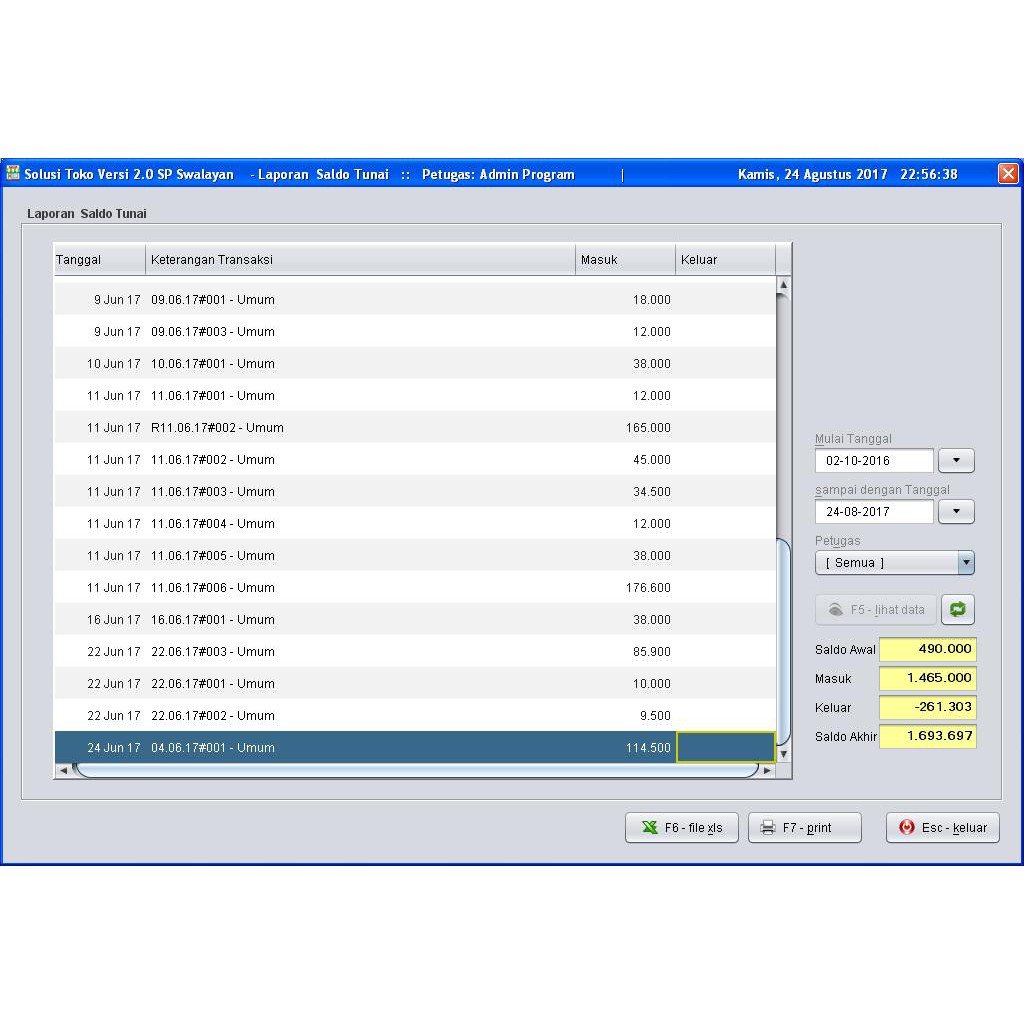Click the Keluar column header
This screenshot has width=1024, height=1024.
pyautogui.click(x=725, y=259)
